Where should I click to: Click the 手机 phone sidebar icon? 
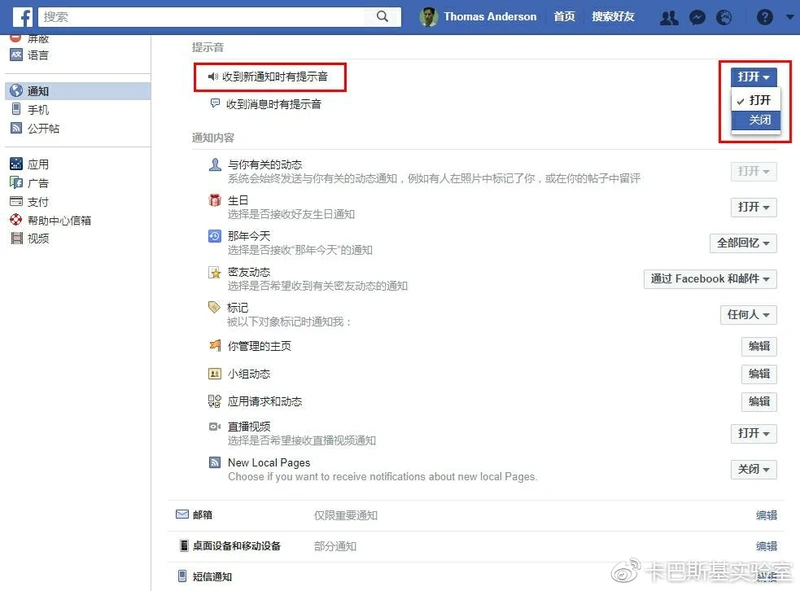pyautogui.click(x=16, y=109)
